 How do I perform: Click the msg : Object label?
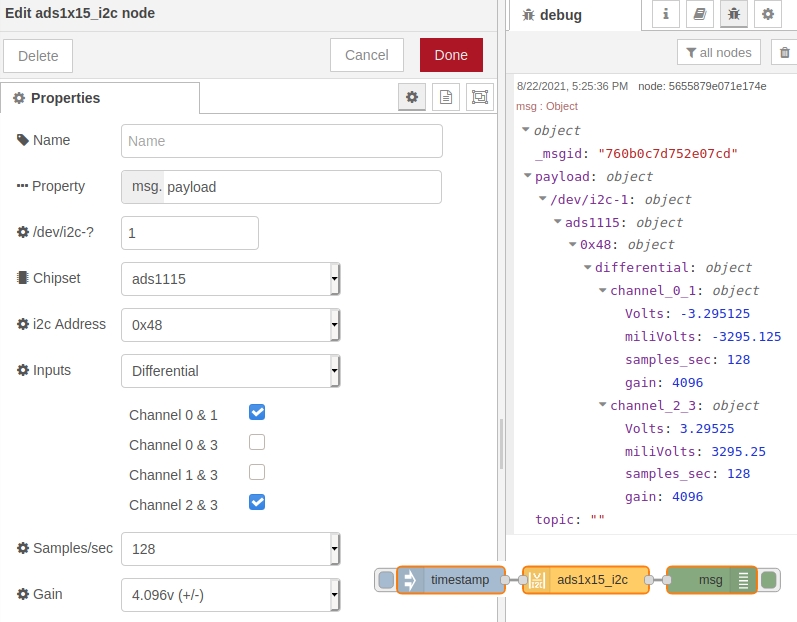pyautogui.click(x=547, y=106)
